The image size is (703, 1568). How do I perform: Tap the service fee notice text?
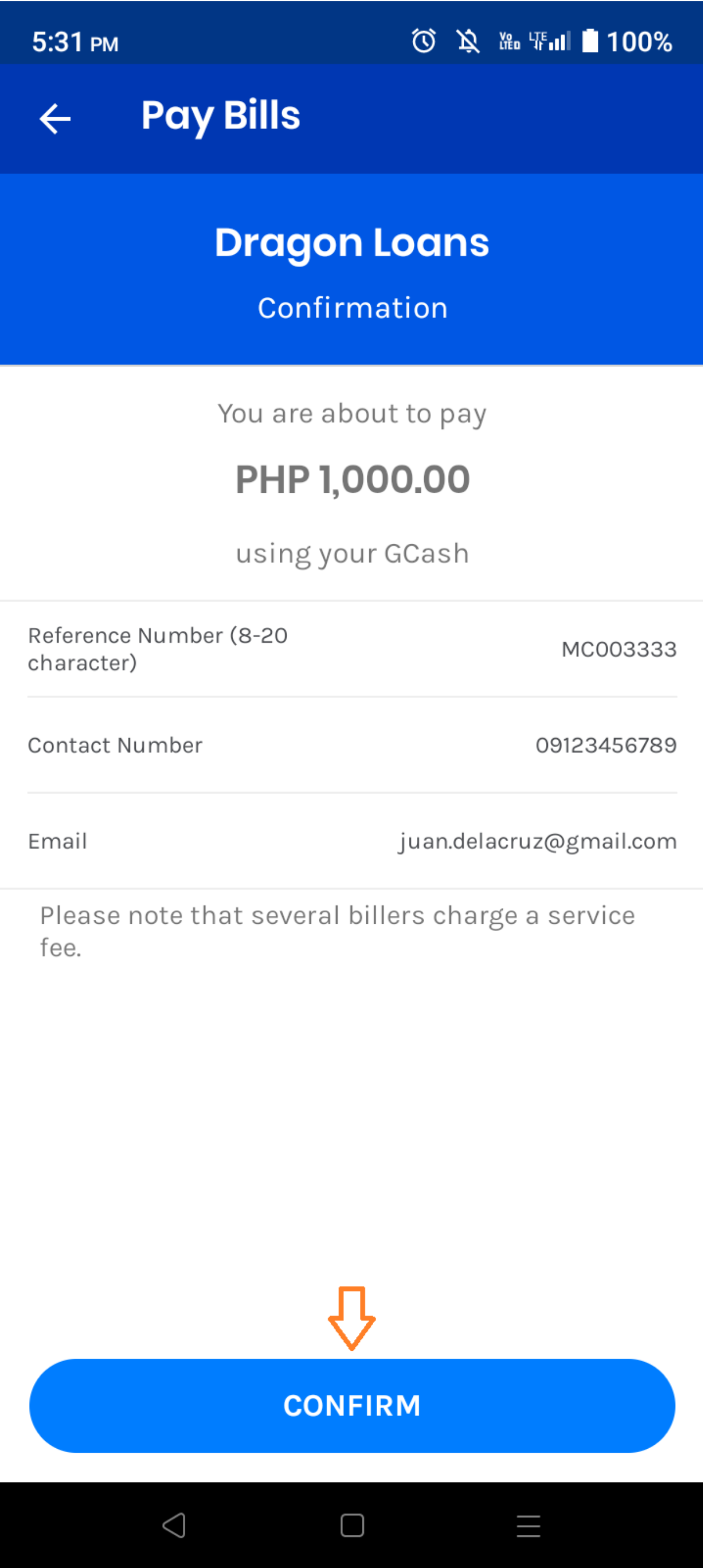(x=338, y=931)
